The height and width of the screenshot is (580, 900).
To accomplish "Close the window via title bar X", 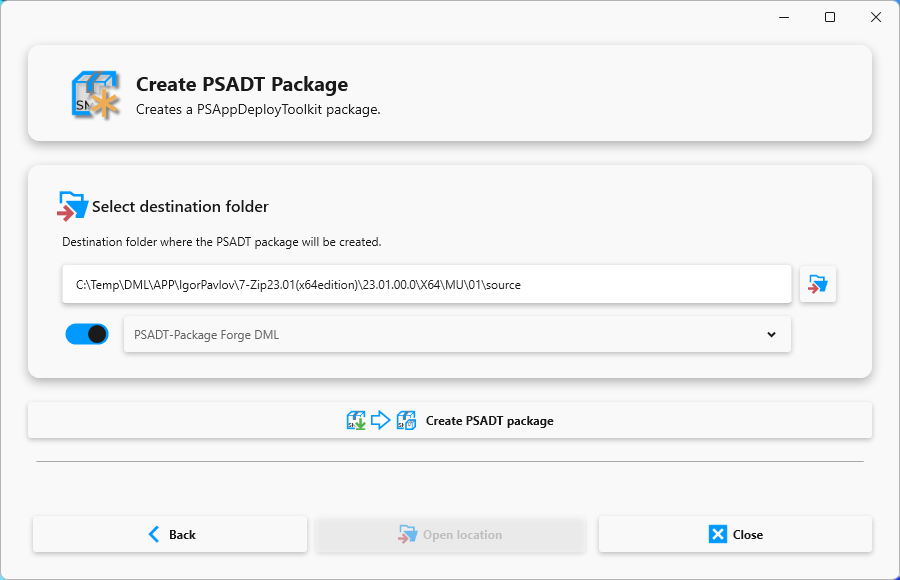I will [876, 17].
